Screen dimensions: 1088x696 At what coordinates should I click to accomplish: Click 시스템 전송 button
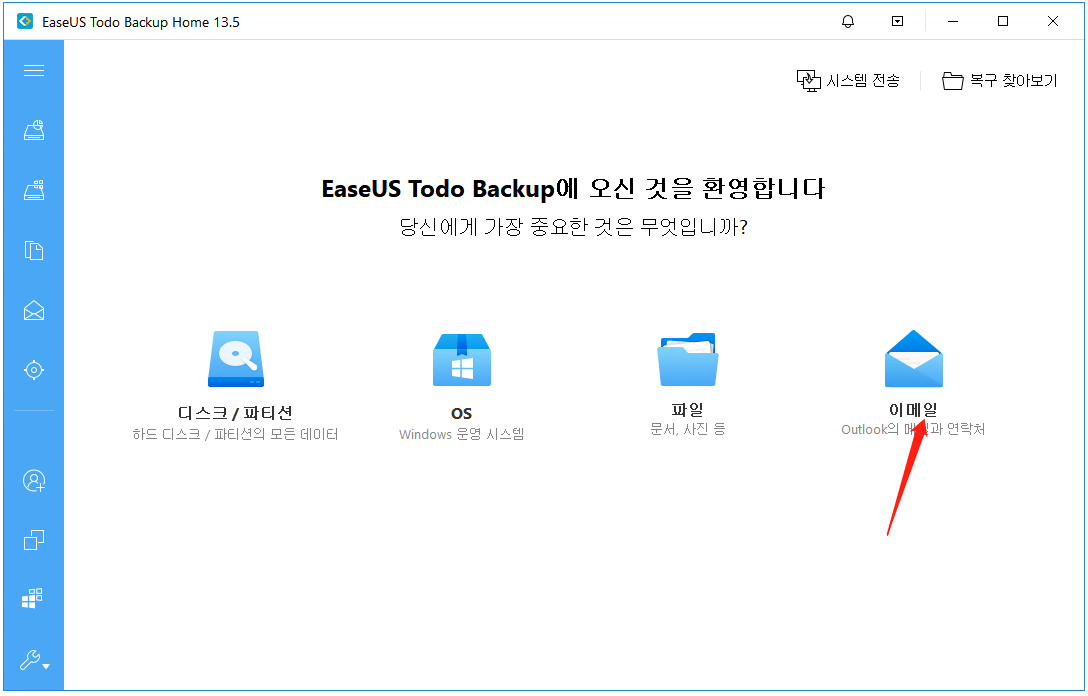(x=847, y=80)
